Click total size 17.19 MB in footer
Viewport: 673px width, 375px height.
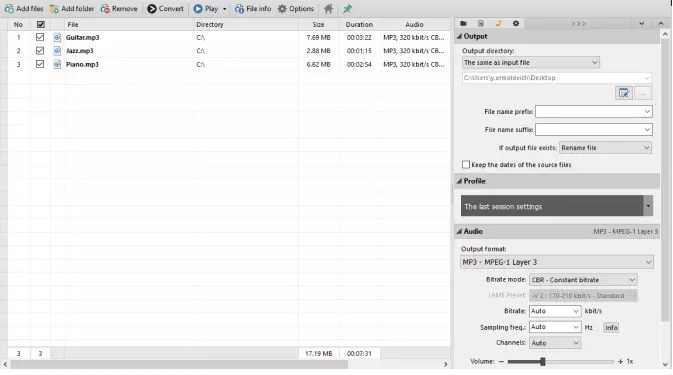coord(318,354)
